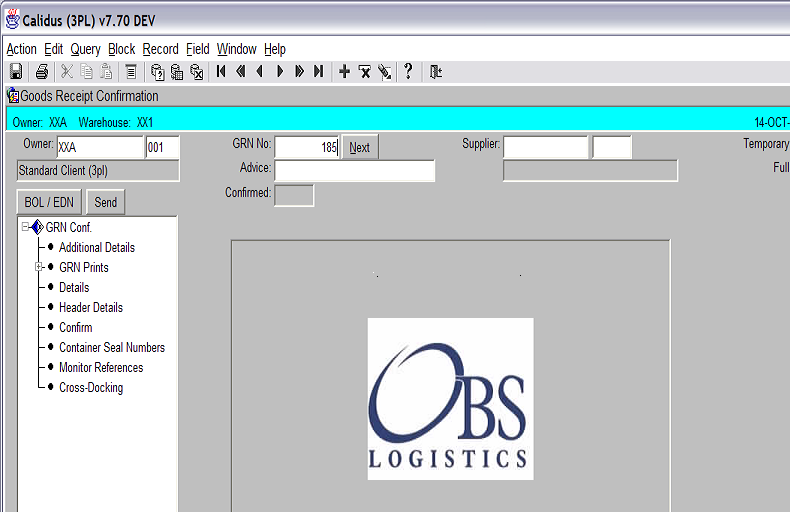Click the Help question mark icon

coord(408,71)
